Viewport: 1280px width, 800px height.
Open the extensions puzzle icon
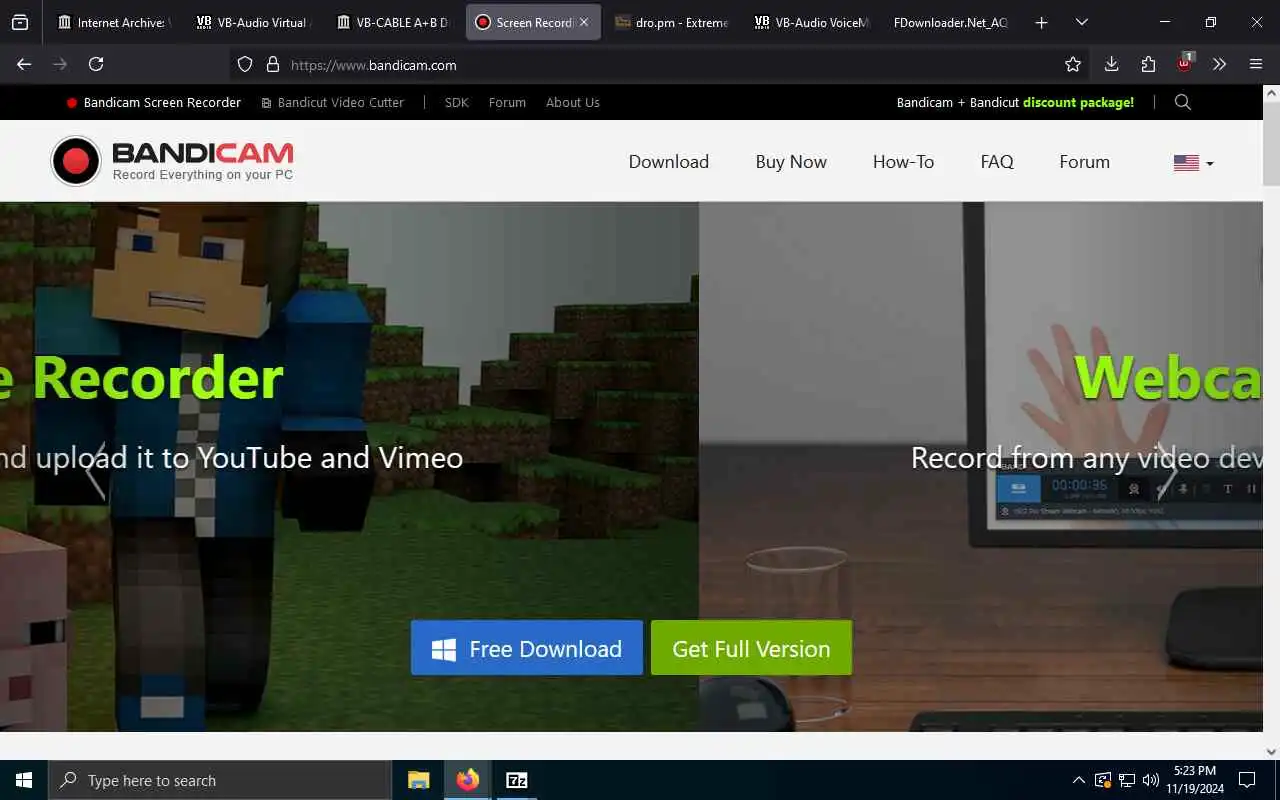pyautogui.click(x=1148, y=64)
